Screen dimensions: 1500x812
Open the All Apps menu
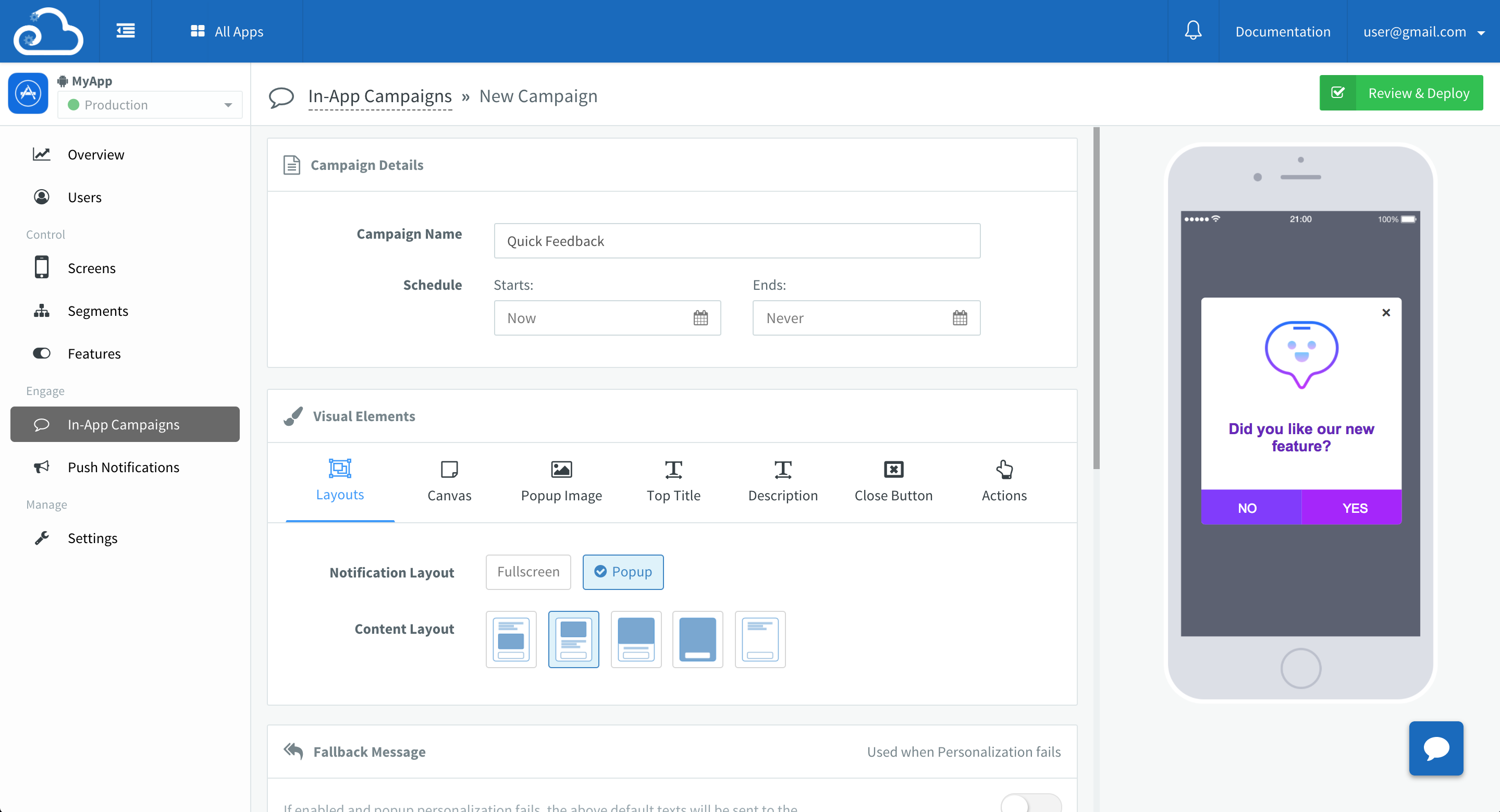(x=227, y=31)
